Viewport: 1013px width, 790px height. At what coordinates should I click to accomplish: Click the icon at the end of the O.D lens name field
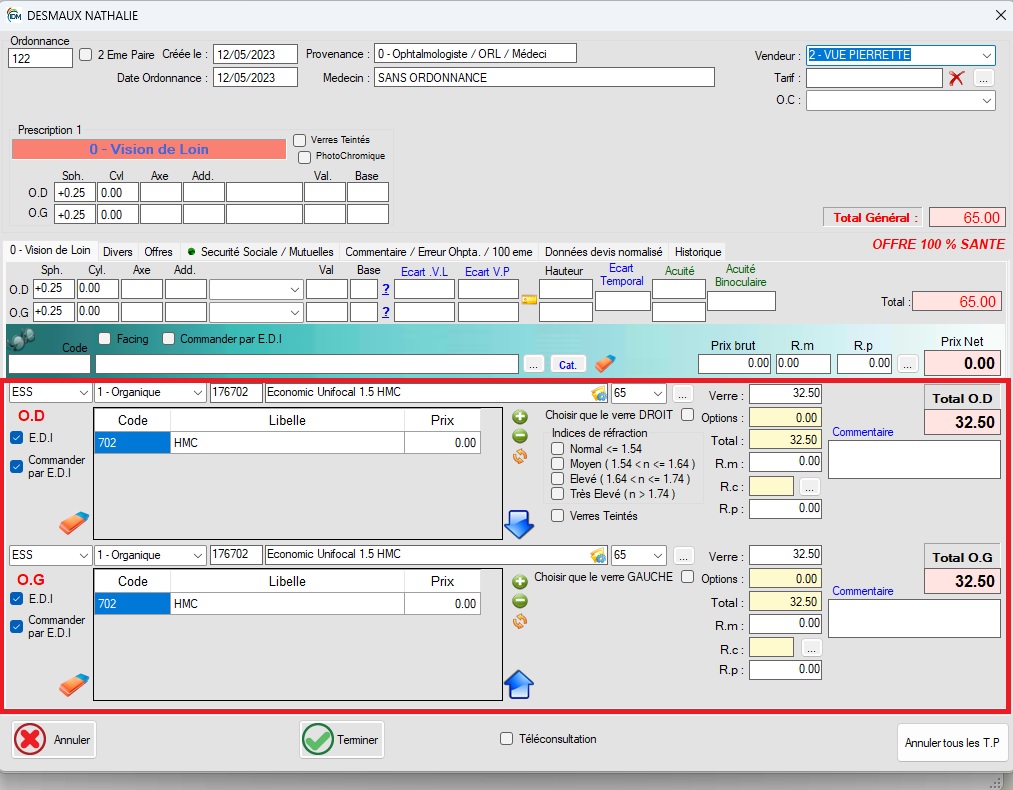(x=599, y=393)
